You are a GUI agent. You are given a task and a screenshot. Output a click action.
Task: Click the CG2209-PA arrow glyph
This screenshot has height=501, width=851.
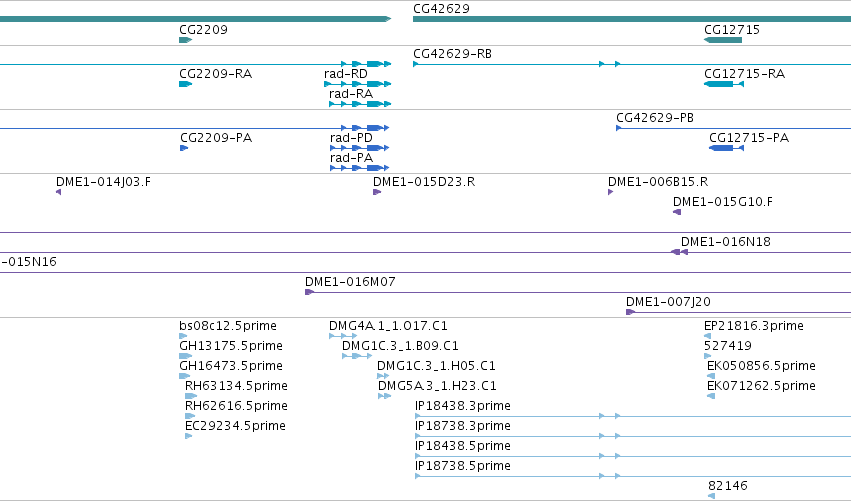pos(184,148)
